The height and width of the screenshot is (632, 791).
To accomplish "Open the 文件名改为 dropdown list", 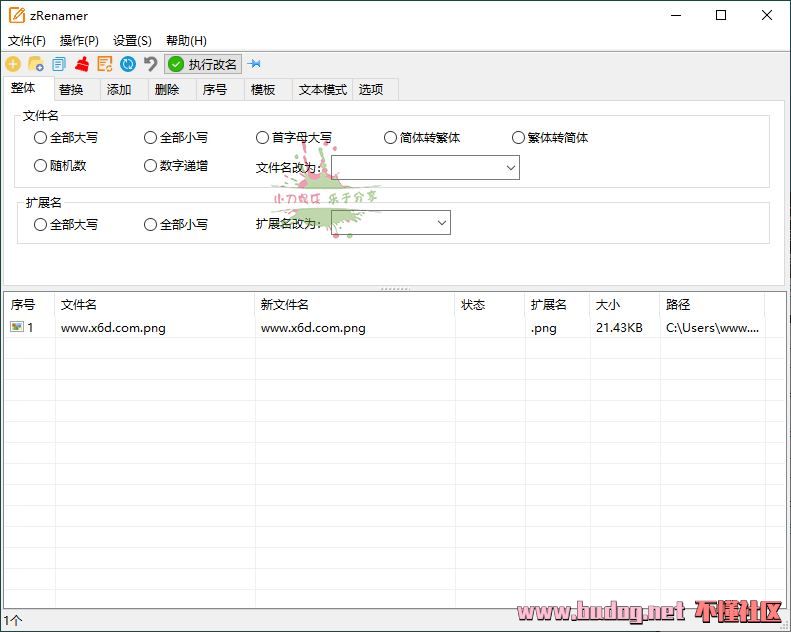I will (510, 168).
